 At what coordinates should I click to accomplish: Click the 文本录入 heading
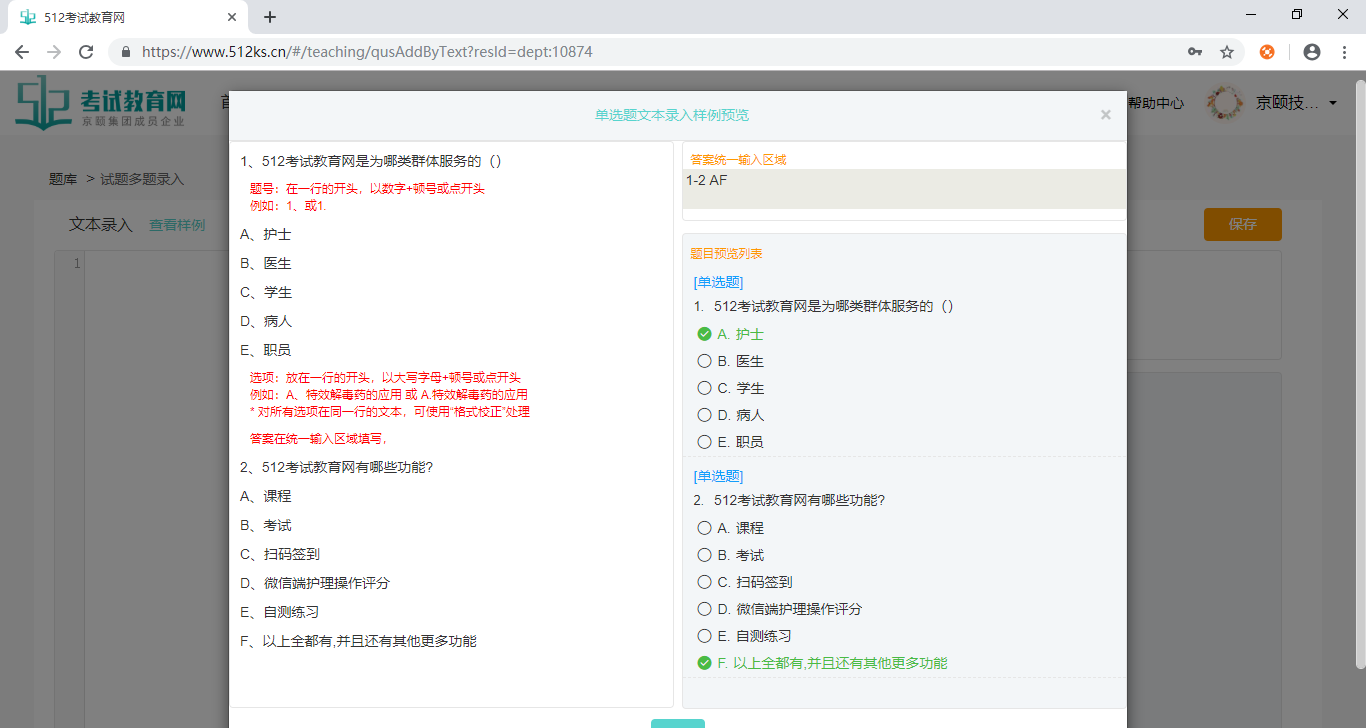point(101,225)
